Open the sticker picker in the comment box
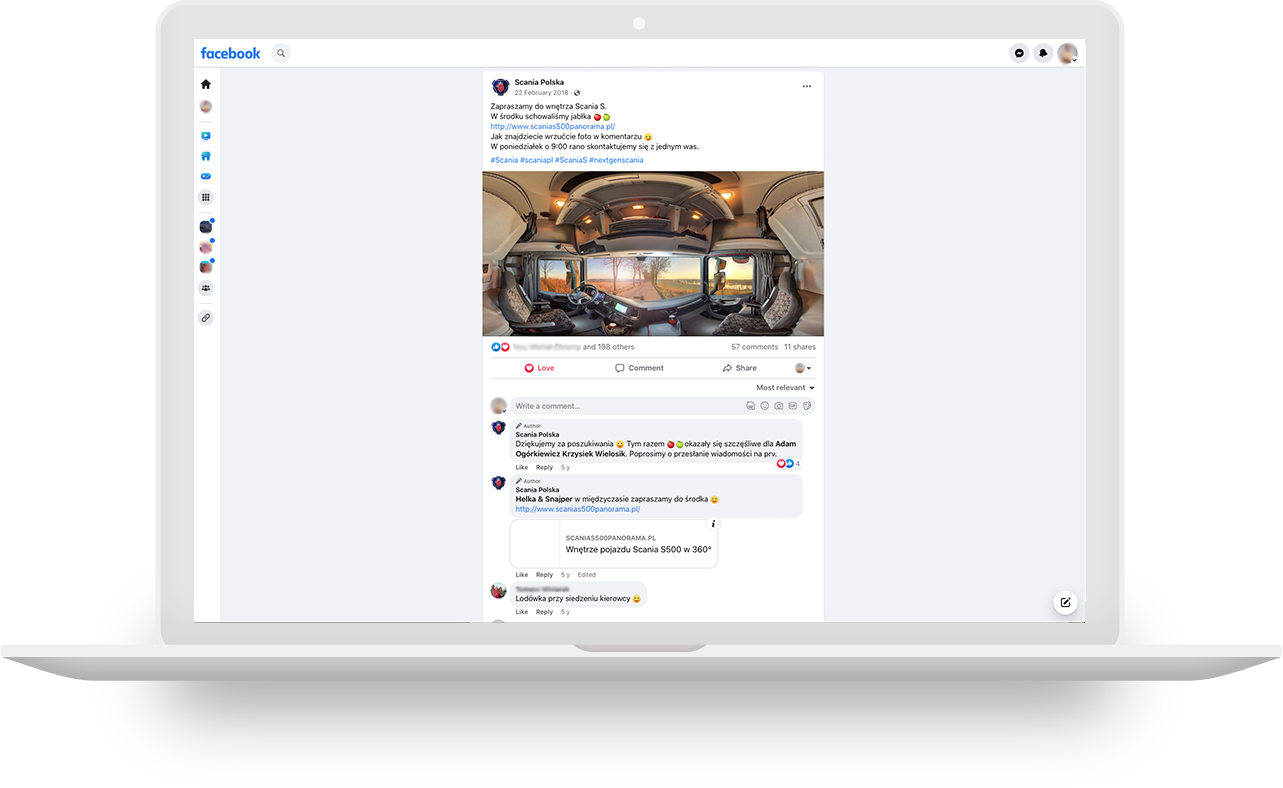 point(807,406)
